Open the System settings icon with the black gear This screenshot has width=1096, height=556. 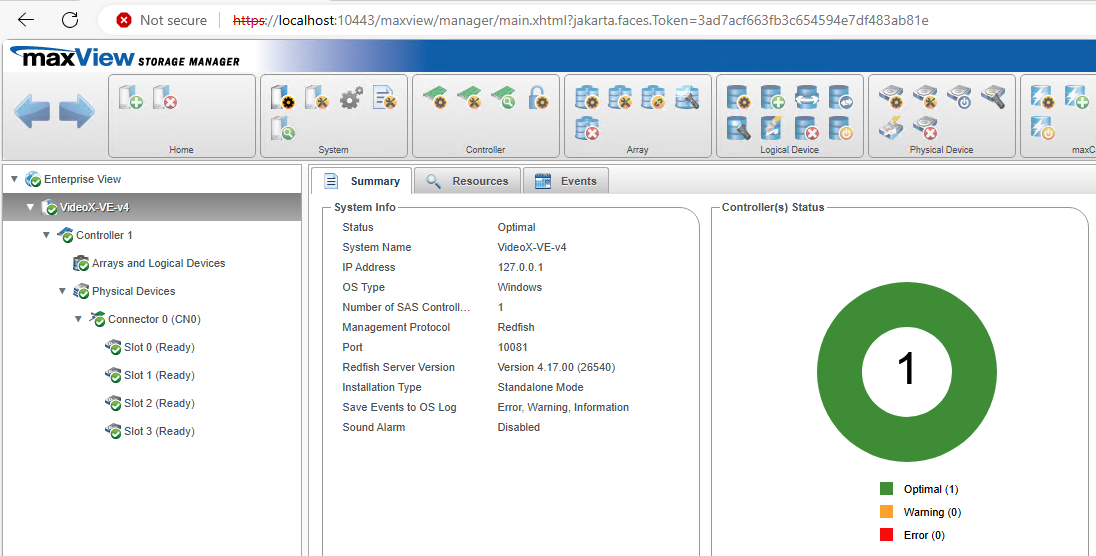[282, 97]
